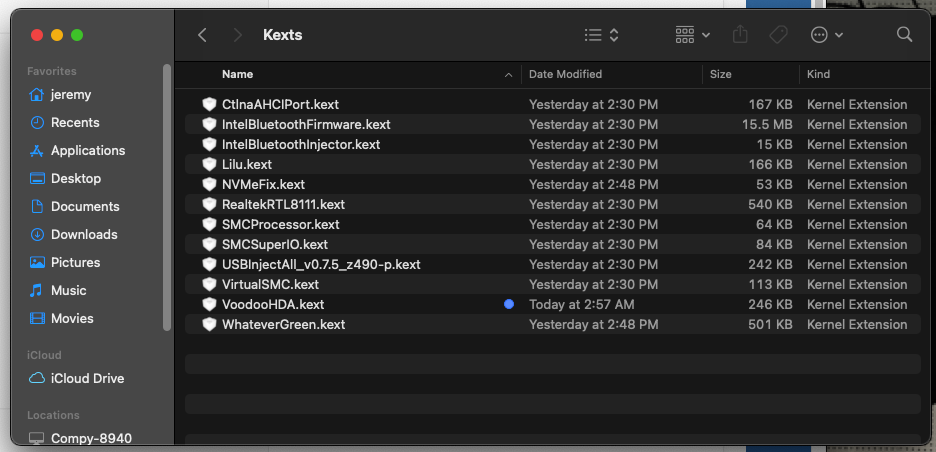The height and width of the screenshot is (452, 936).
Task: Click the 15.5 MB size value
Action: tap(767, 124)
